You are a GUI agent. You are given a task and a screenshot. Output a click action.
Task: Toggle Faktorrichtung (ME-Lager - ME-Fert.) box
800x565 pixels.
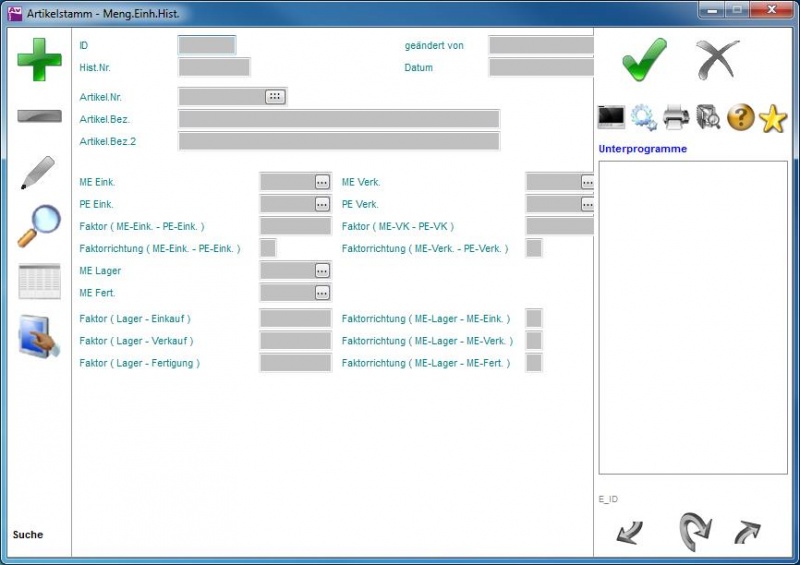point(534,363)
